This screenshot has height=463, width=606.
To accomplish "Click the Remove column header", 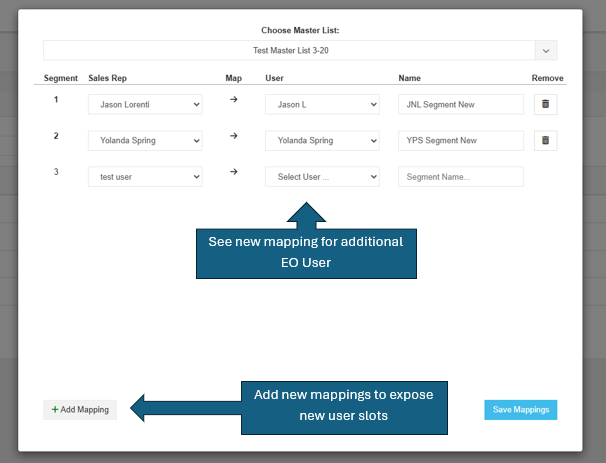I will point(547,78).
